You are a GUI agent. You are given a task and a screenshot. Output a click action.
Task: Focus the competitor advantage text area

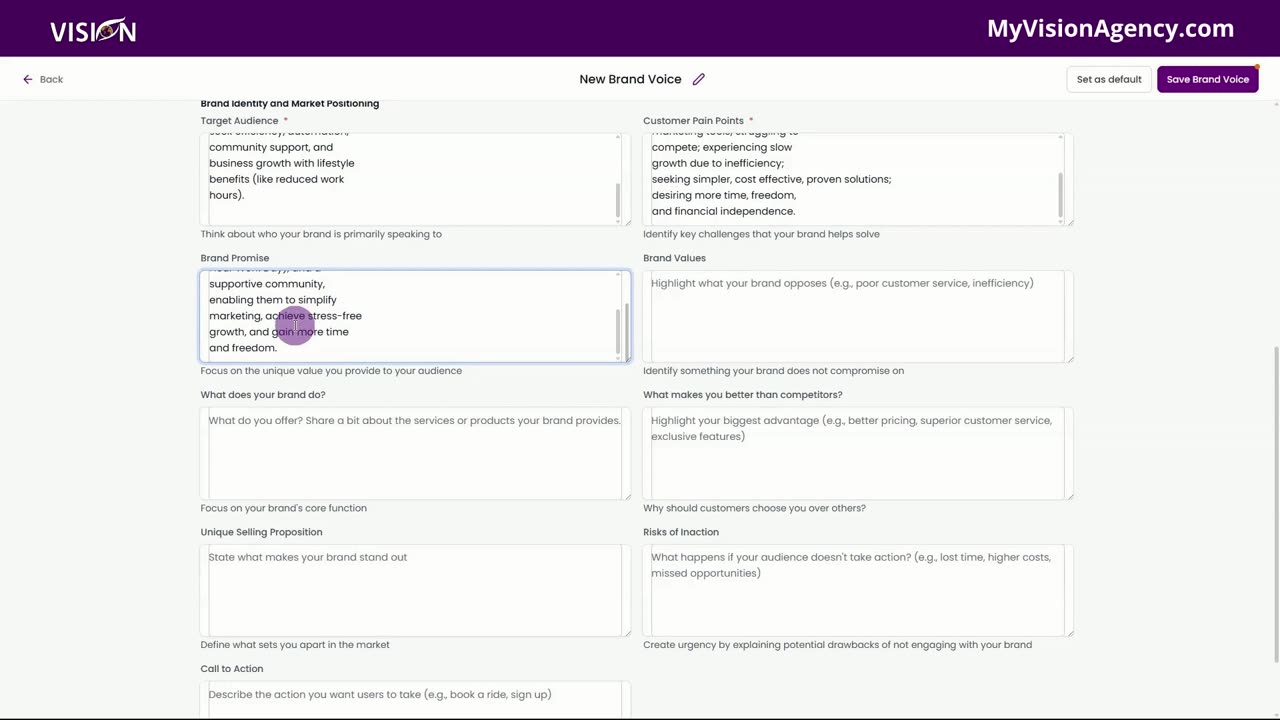(x=855, y=452)
